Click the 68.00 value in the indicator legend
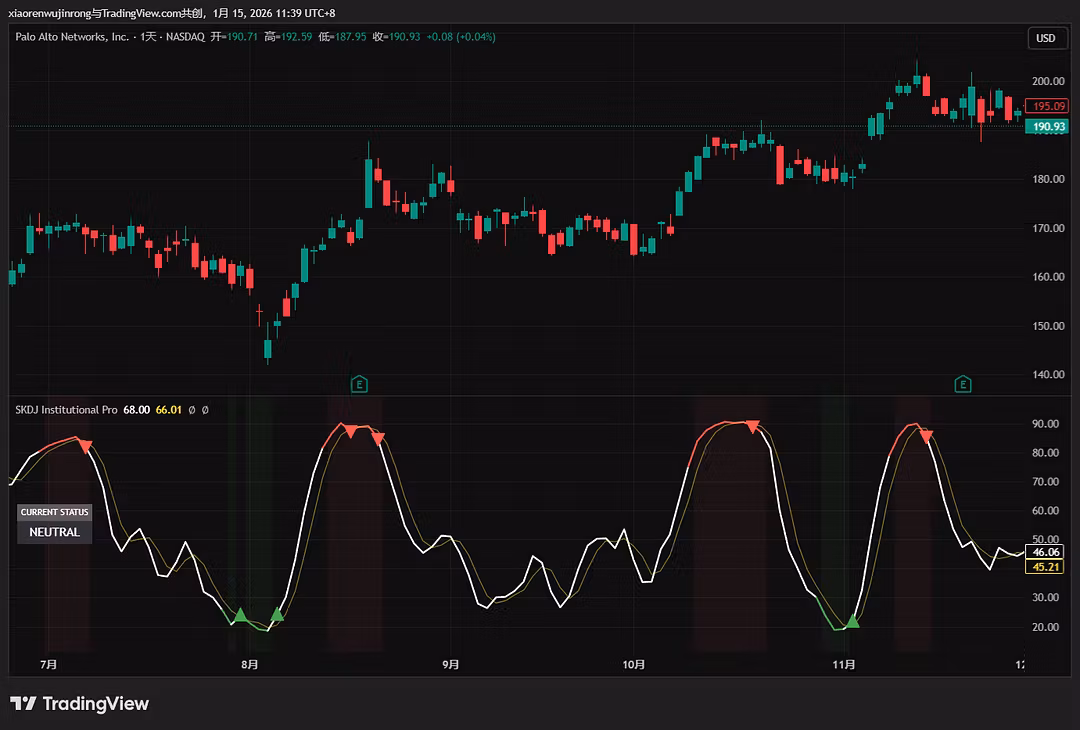 coord(136,410)
